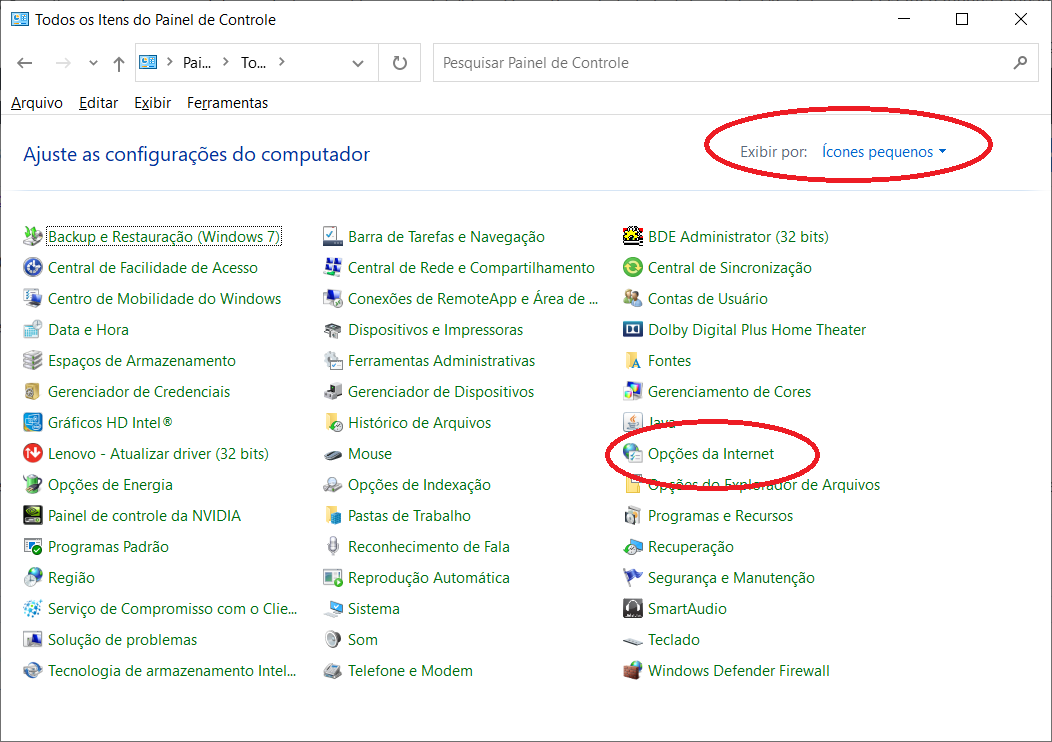Select the Gerenciador de Dispositivos icon

coord(333,391)
